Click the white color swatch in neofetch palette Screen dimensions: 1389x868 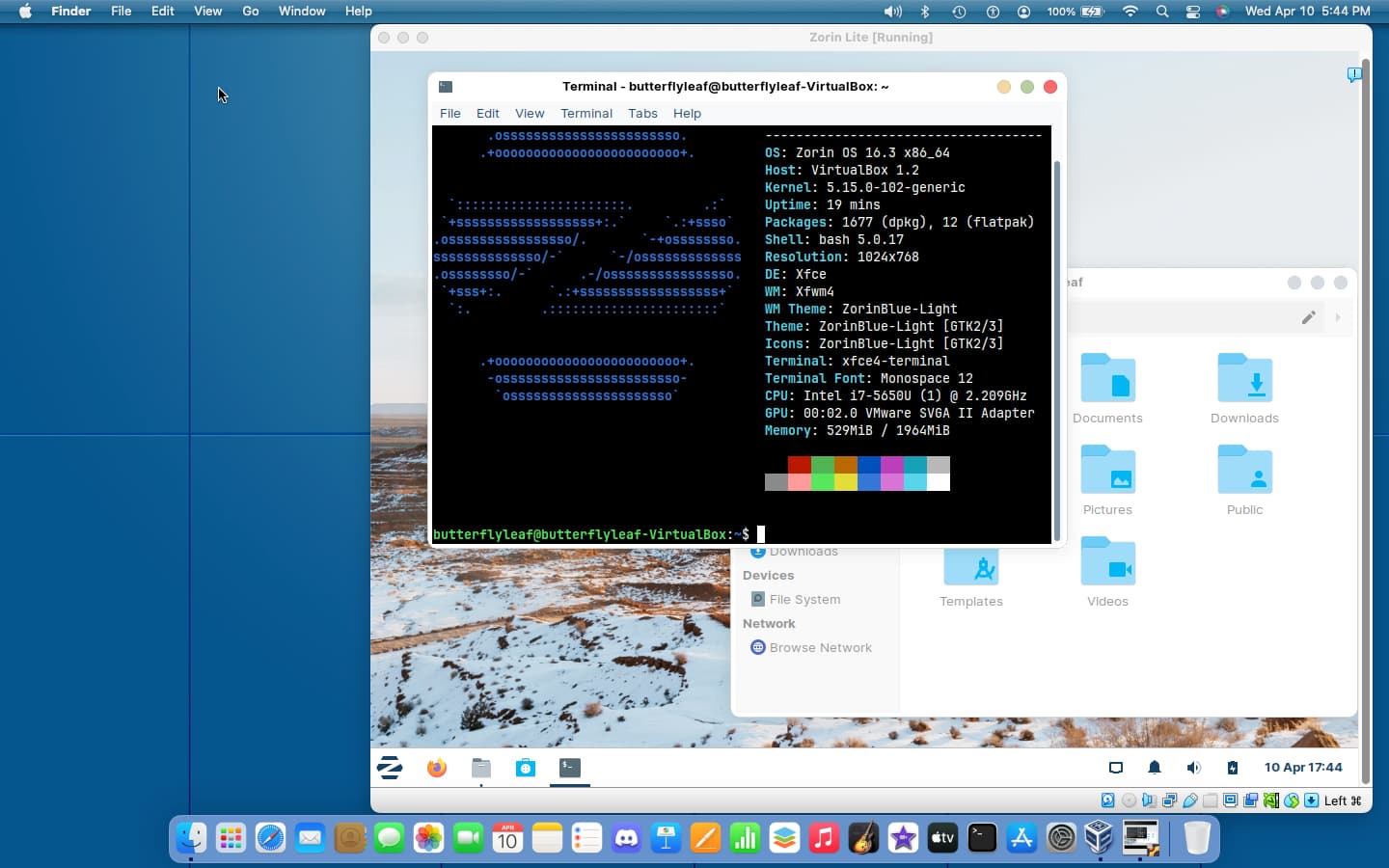pyautogui.click(x=939, y=482)
